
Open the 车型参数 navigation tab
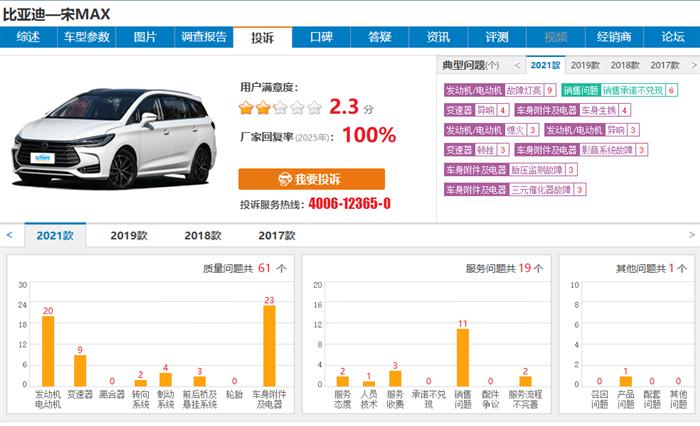point(87,37)
